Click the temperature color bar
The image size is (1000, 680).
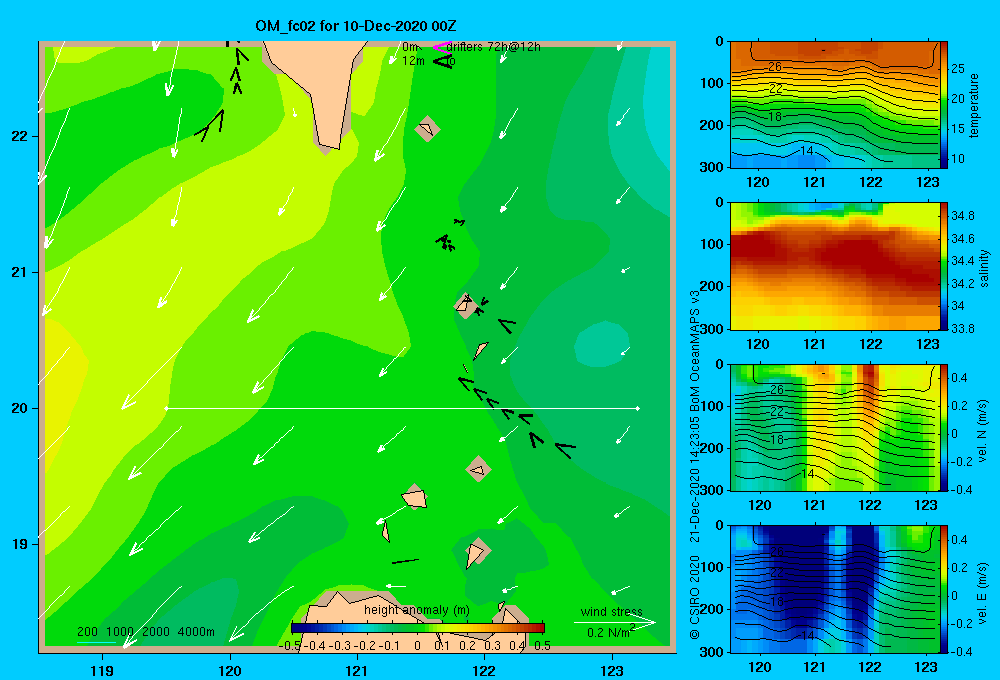pos(943,105)
